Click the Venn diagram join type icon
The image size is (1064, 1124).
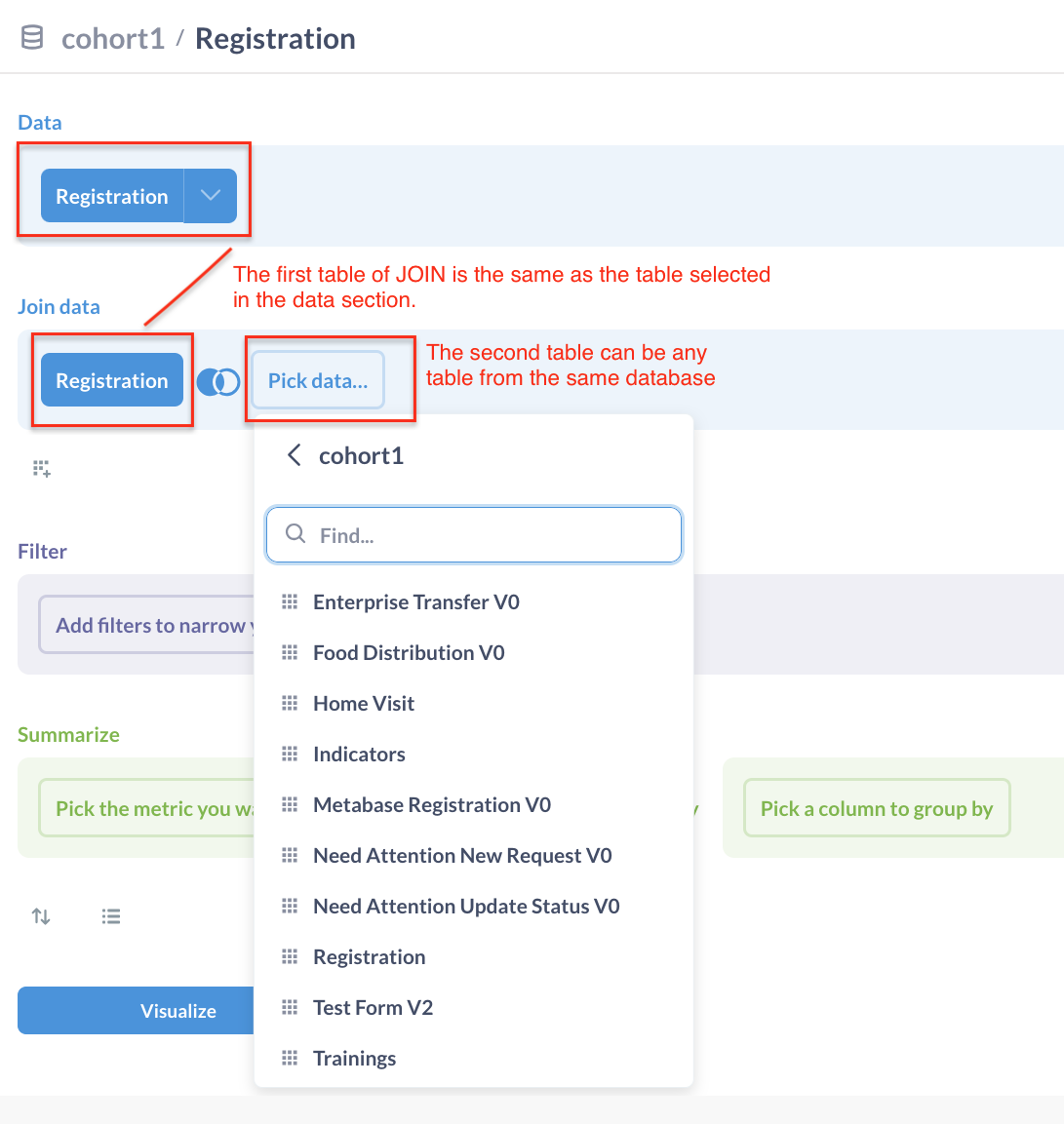[218, 380]
